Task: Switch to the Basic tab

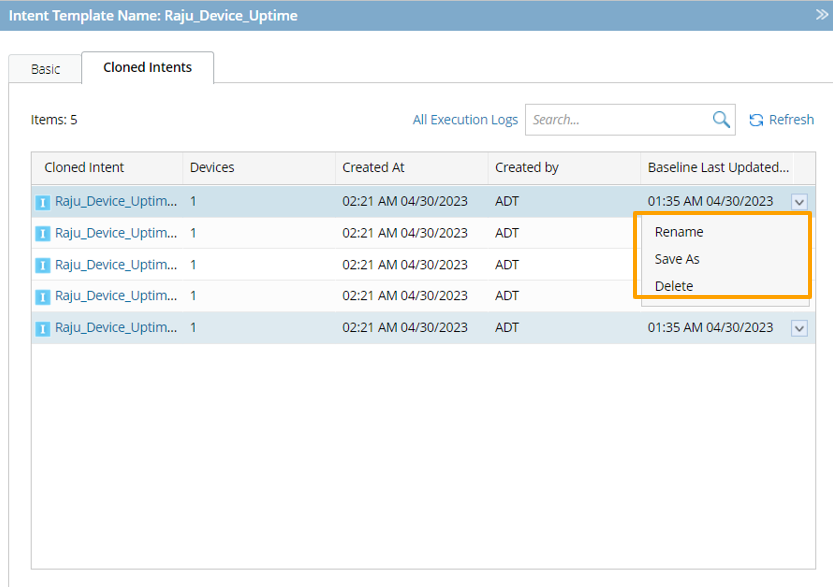Action: coord(45,69)
